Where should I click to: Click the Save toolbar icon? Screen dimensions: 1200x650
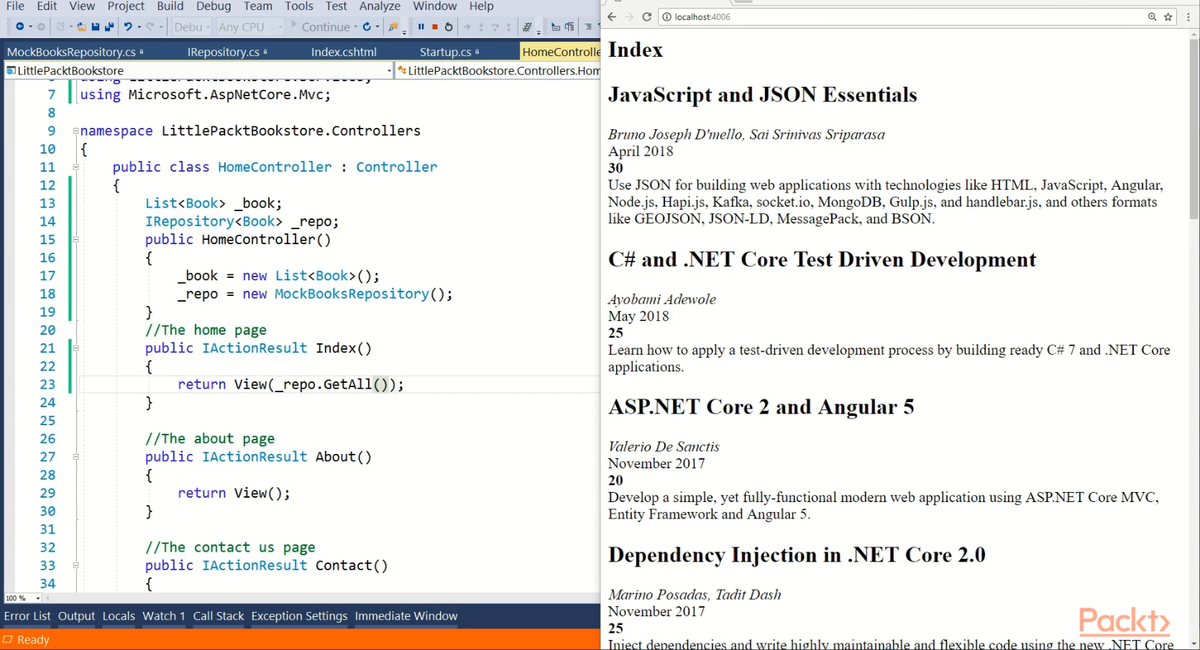click(95, 27)
